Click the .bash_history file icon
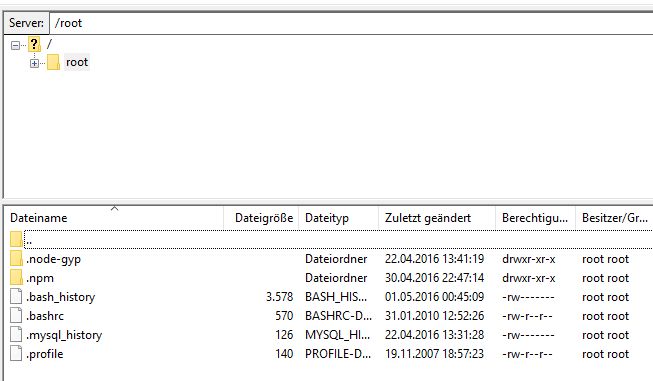Viewport: 653px width, 381px height. pos(16,296)
